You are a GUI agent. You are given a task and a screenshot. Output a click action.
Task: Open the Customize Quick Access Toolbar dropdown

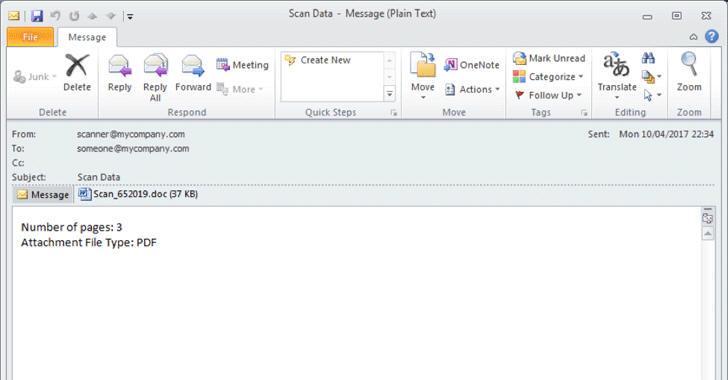tap(130, 17)
